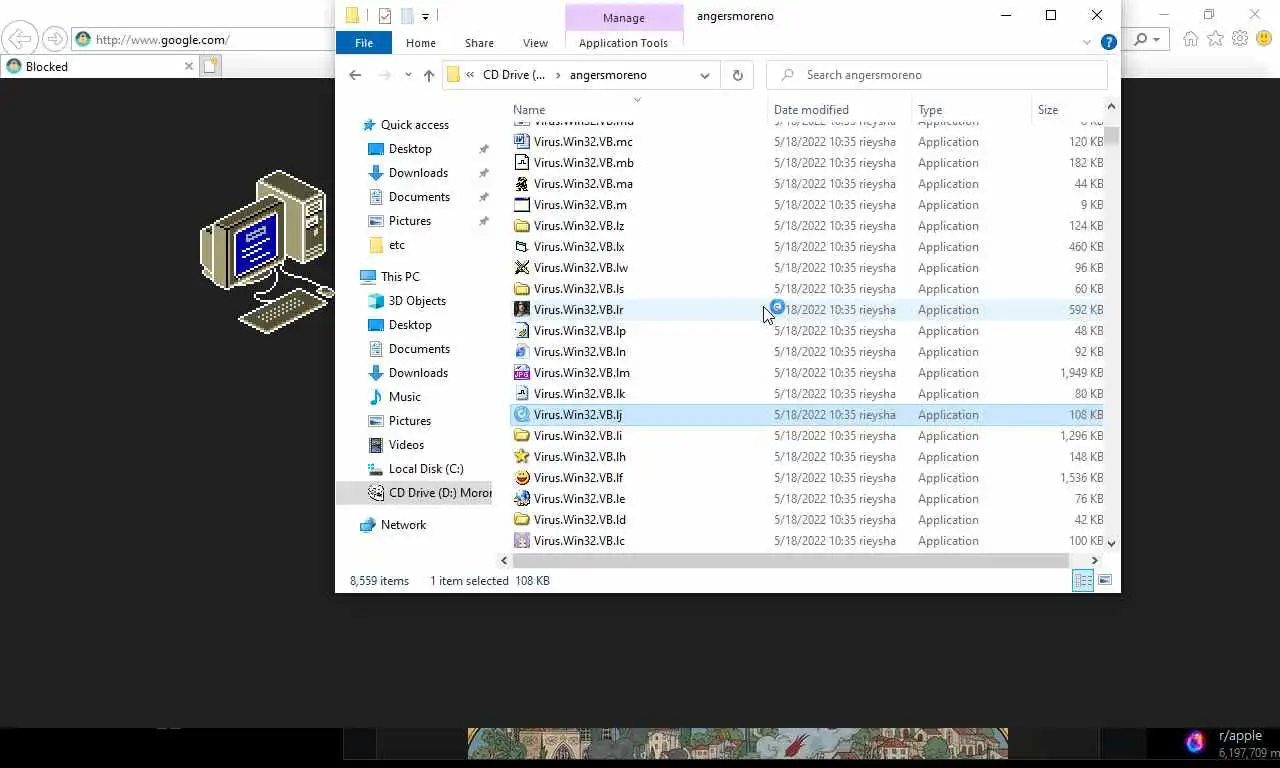Click the Virus.Win32.VB.ma file icon
Viewport: 1280px width, 768px height.
point(521,184)
